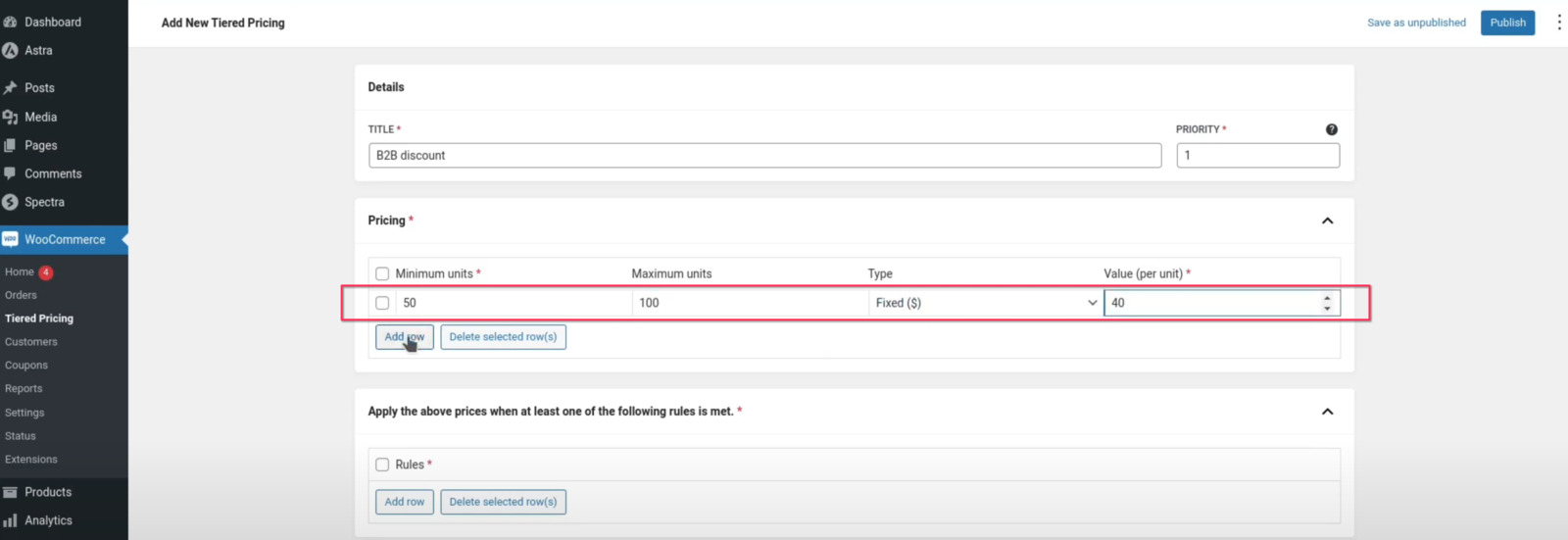Click the Products icon in sidebar
This screenshot has height=540, width=1568.
click(x=11, y=492)
